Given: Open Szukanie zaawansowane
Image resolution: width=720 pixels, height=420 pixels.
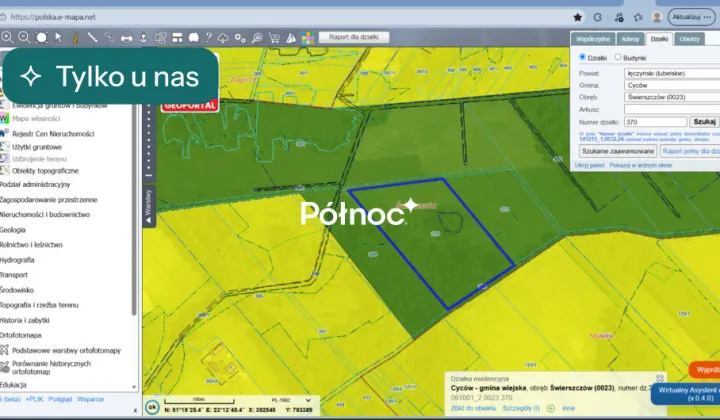Looking at the screenshot, I should (x=618, y=151).
